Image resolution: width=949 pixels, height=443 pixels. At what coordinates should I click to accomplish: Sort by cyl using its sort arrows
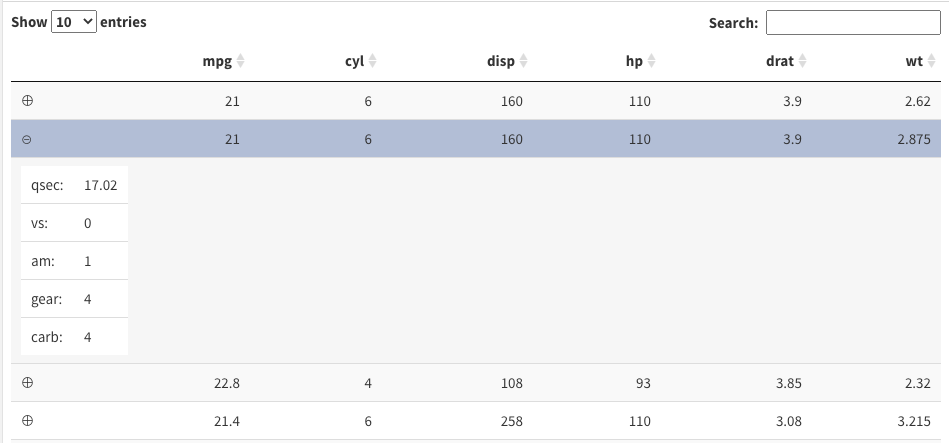[x=373, y=61]
